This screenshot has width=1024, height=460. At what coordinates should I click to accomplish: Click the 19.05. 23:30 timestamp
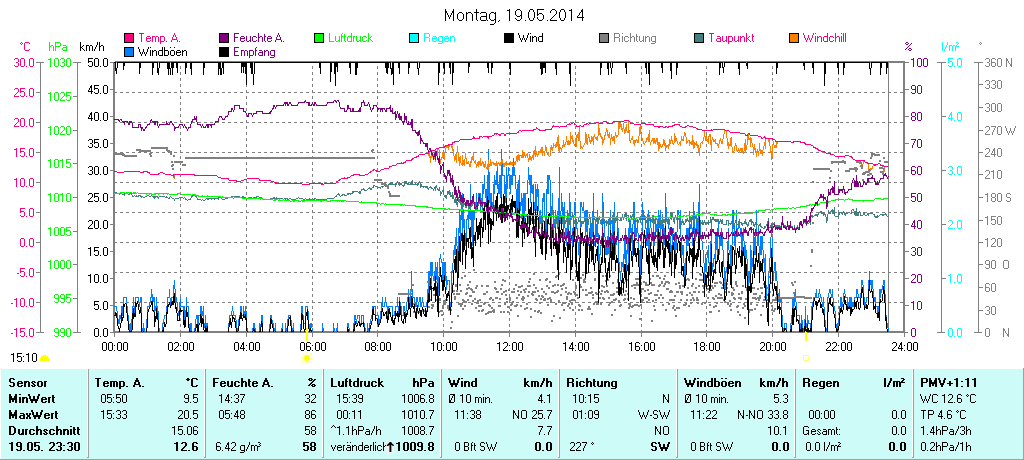[x=45, y=446]
